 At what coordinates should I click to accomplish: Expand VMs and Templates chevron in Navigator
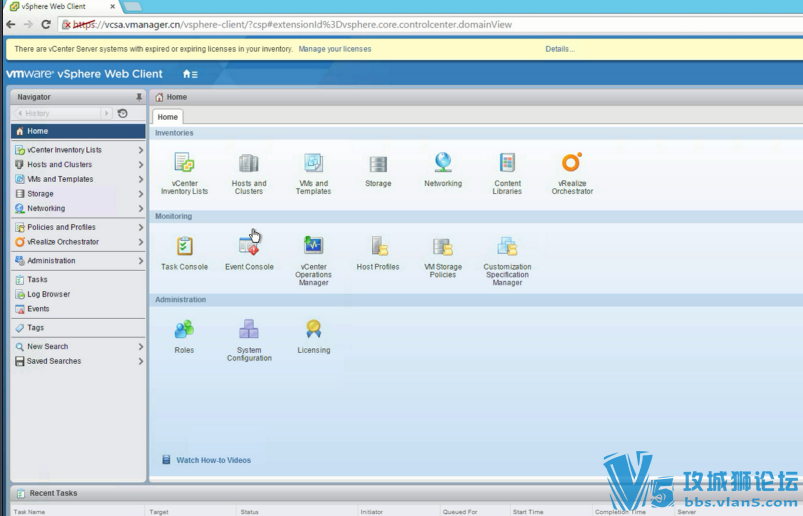[140, 179]
